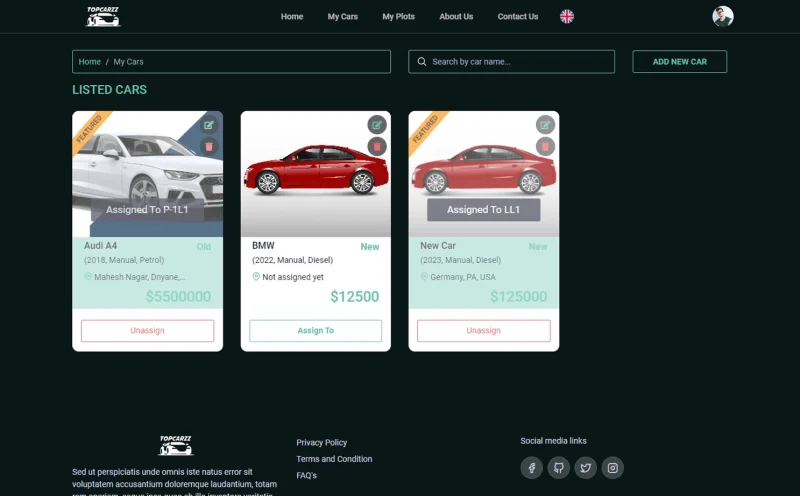Click the $125000 price
Image resolution: width=800 pixels, height=496 pixels.
click(x=518, y=296)
